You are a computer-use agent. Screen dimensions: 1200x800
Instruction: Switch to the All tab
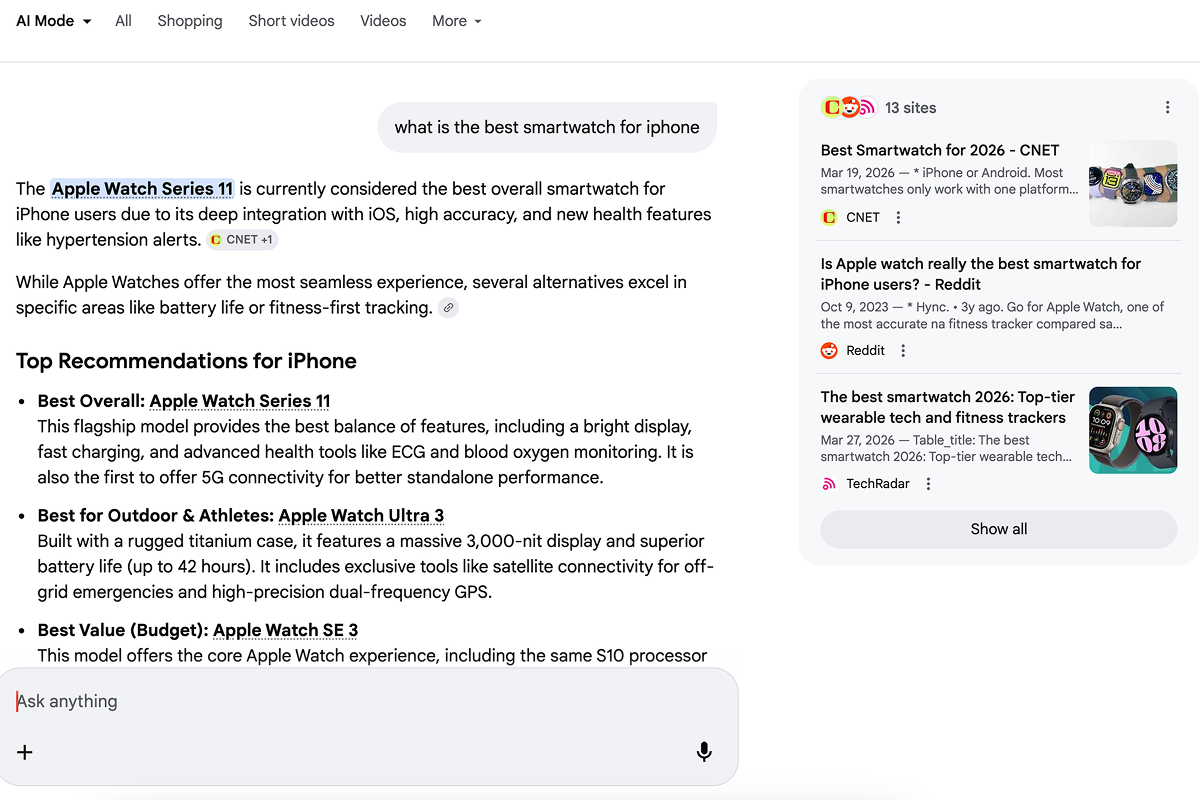pyautogui.click(x=123, y=20)
